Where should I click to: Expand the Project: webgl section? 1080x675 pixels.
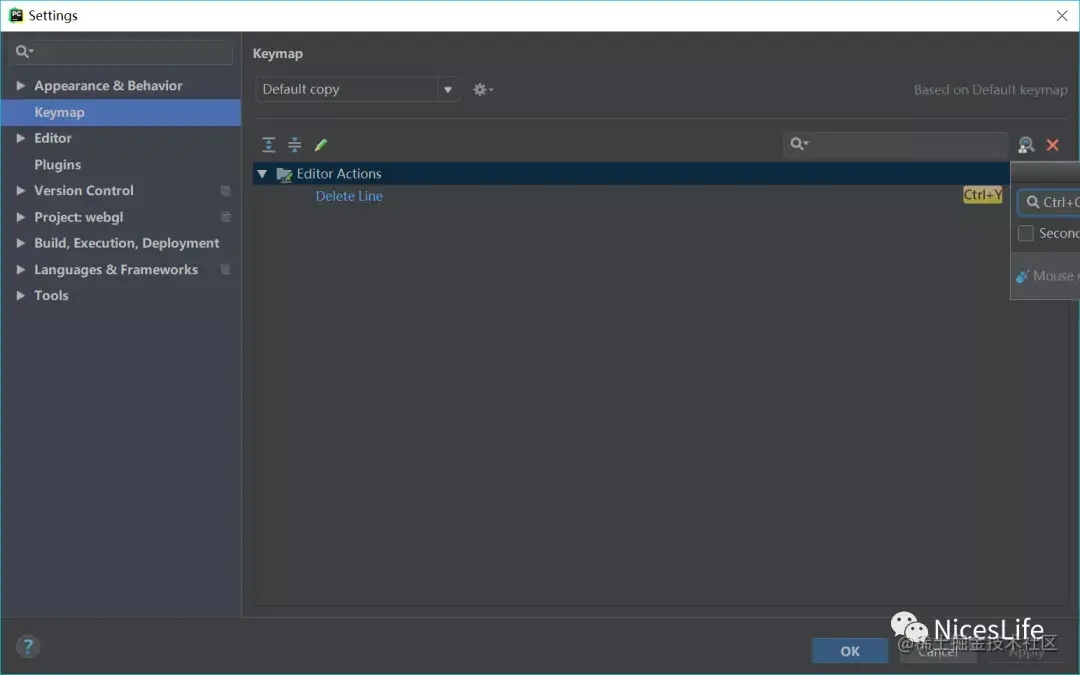[21, 217]
